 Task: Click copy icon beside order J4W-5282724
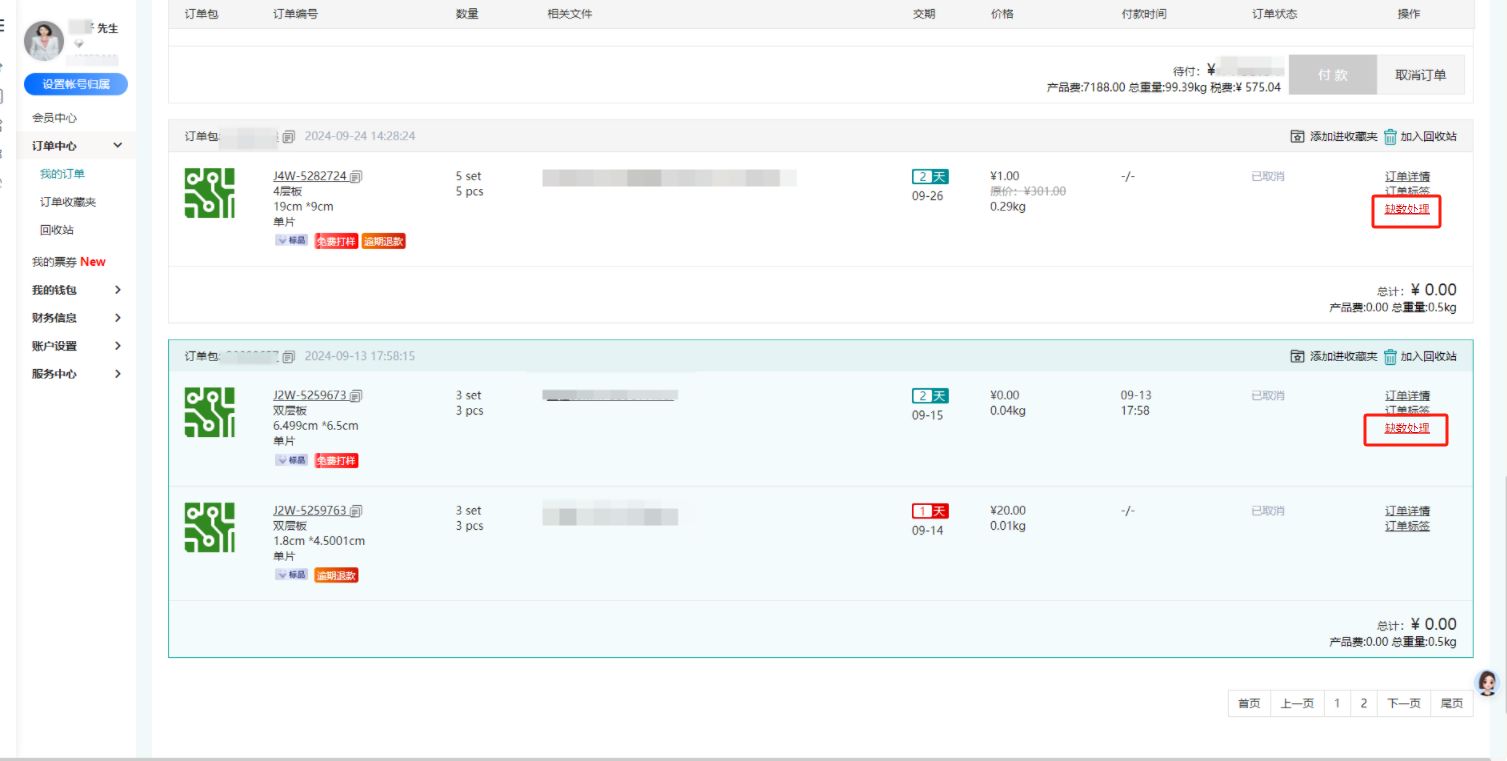357,177
